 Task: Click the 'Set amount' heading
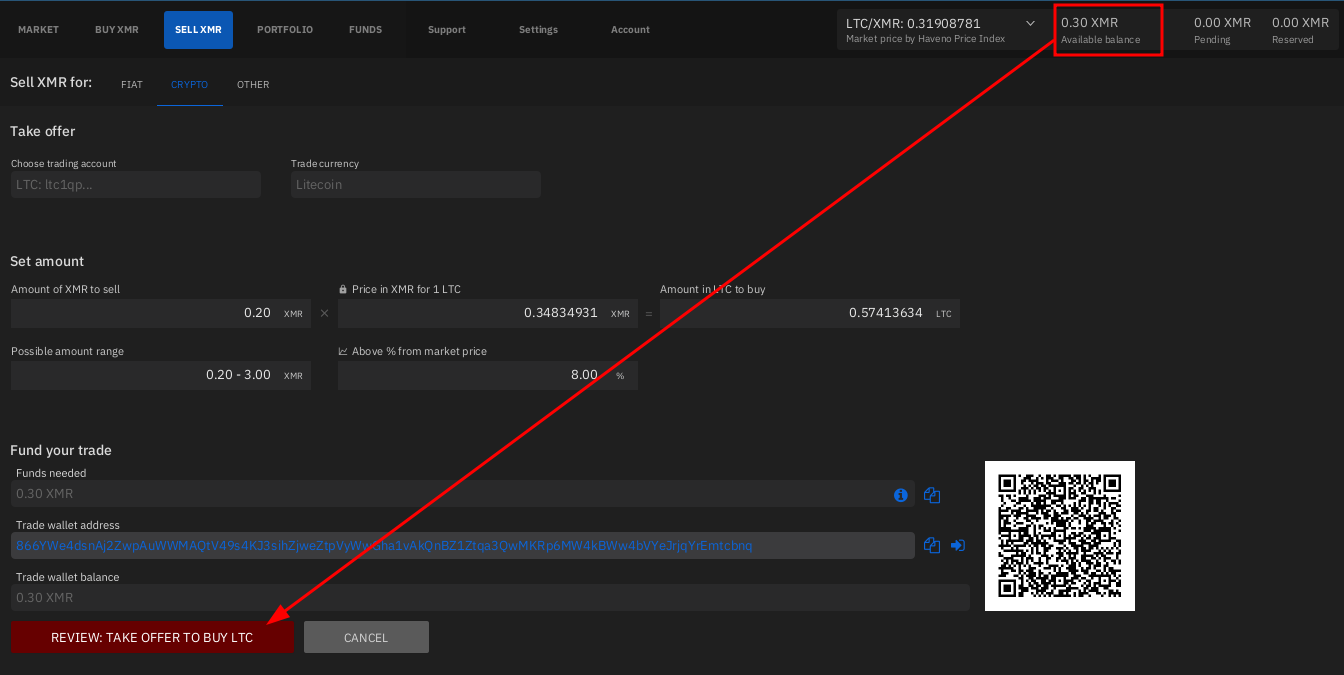coord(47,261)
